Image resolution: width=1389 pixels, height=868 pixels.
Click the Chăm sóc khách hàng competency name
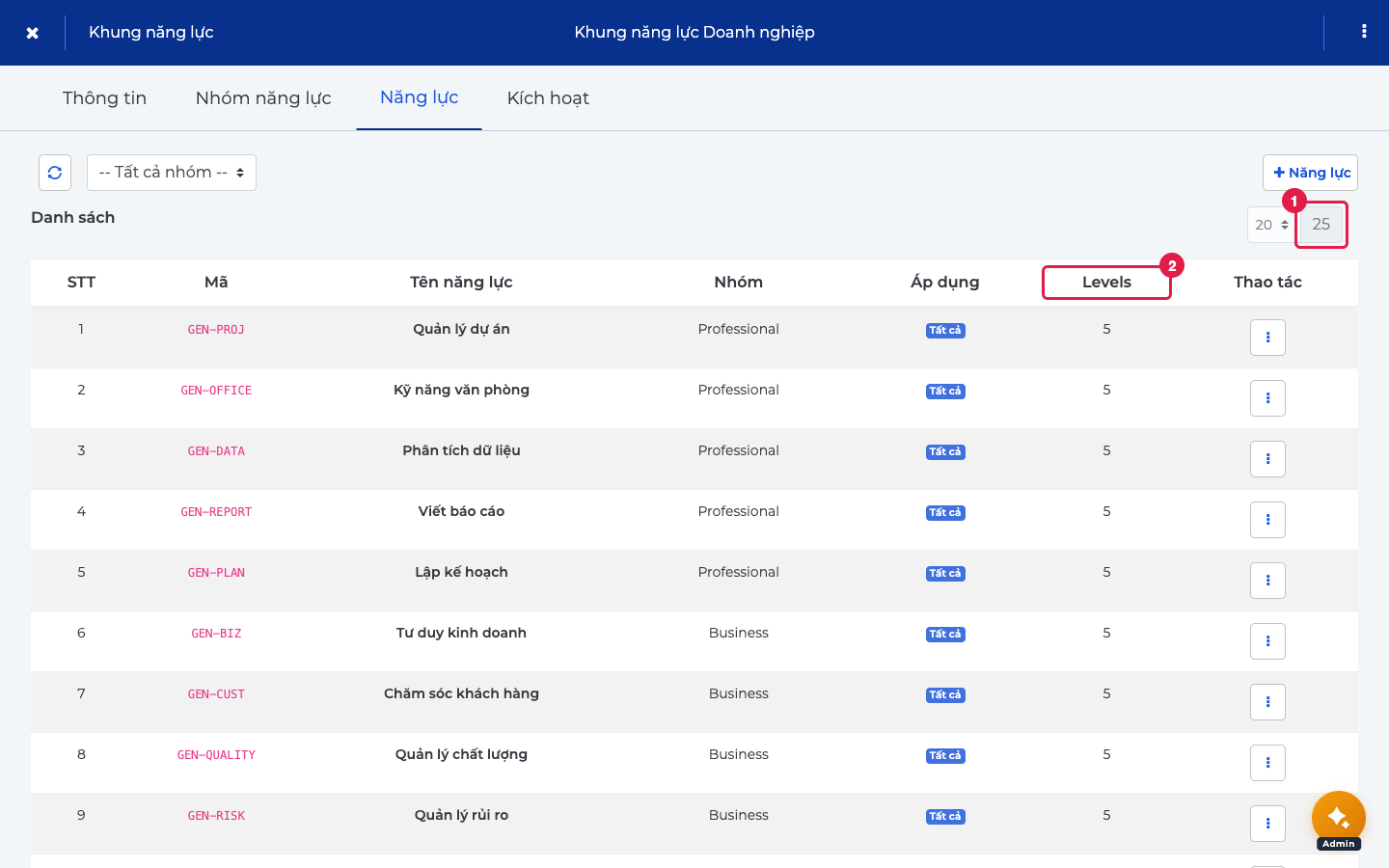[461, 693]
